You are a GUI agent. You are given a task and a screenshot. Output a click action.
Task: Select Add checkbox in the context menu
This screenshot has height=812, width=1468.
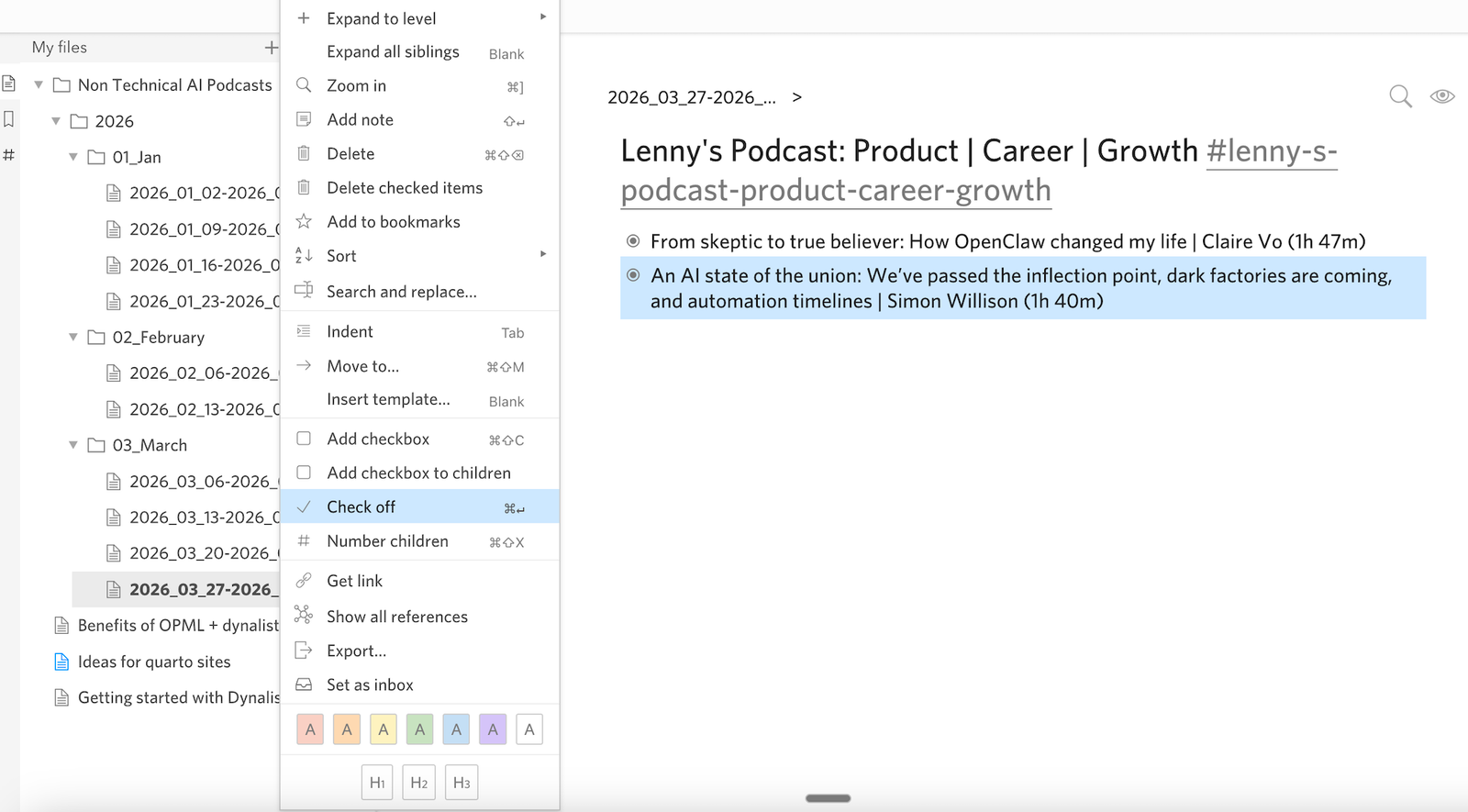378,439
